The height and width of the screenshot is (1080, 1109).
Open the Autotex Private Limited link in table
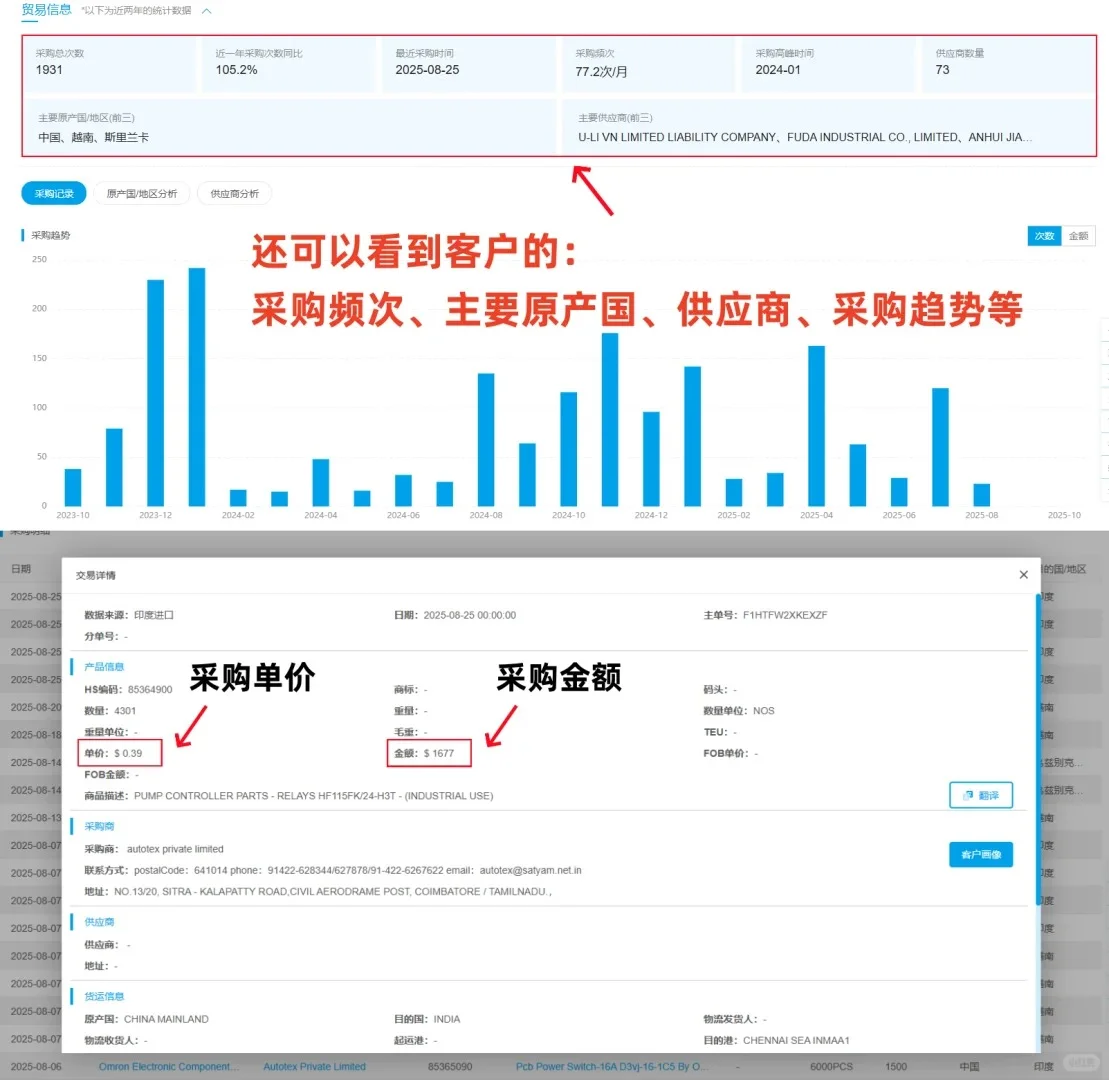[315, 1067]
